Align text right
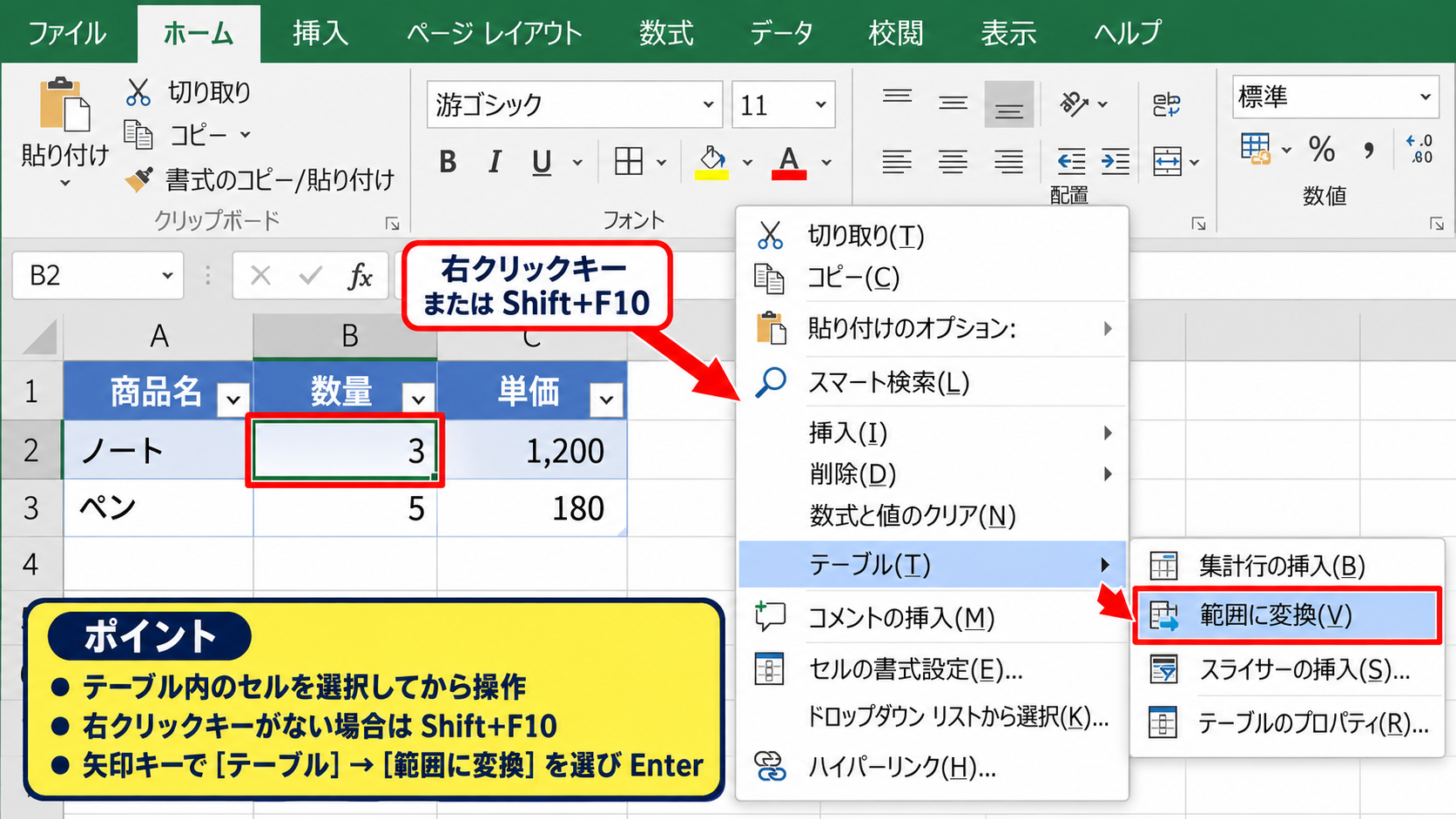Viewport: 1456px width, 819px height. tap(1009, 161)
